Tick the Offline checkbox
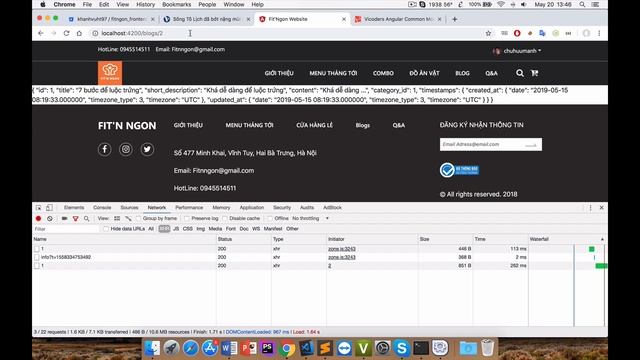Image resolution: width=640 pixels, height=360 pixels. (x=270, y=218)
